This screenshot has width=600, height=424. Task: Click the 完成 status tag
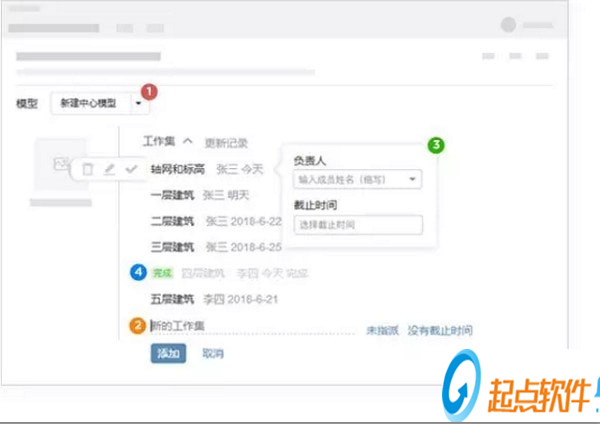pyautogui.click(x=162, y=273)
